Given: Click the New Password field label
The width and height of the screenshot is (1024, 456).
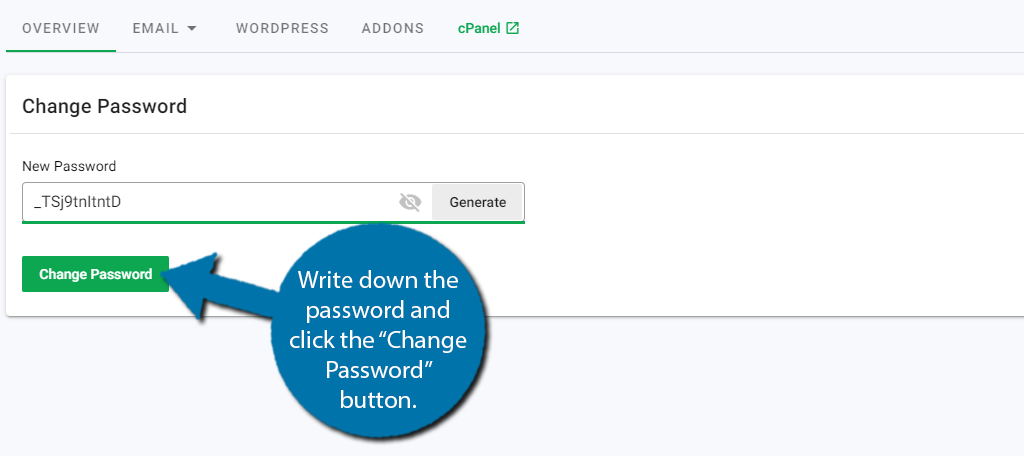Looking at the screenshot, I should pos(69,167).
